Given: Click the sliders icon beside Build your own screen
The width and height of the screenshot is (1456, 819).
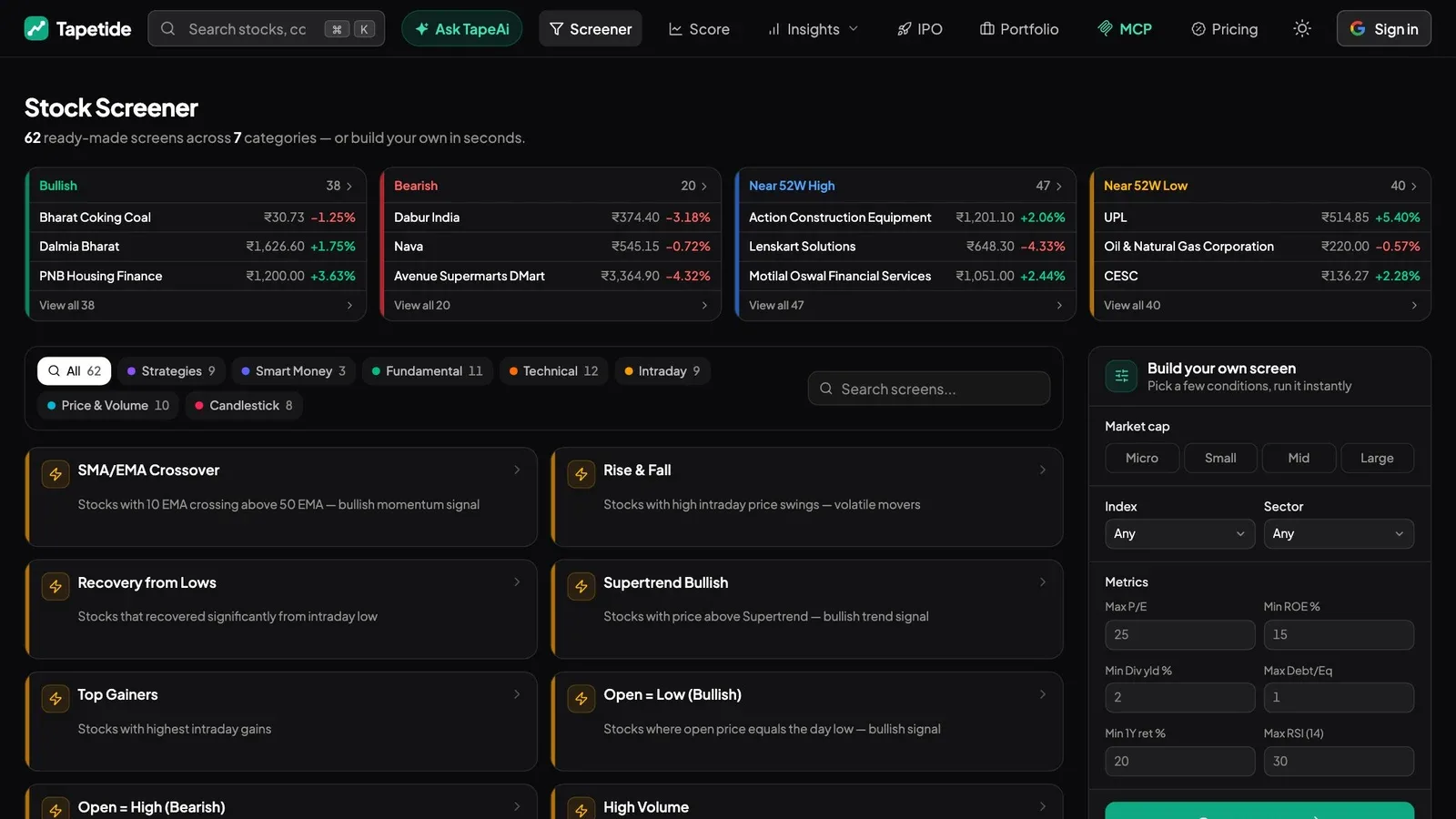Looking at the screenshot, I should coord(1121,376).
